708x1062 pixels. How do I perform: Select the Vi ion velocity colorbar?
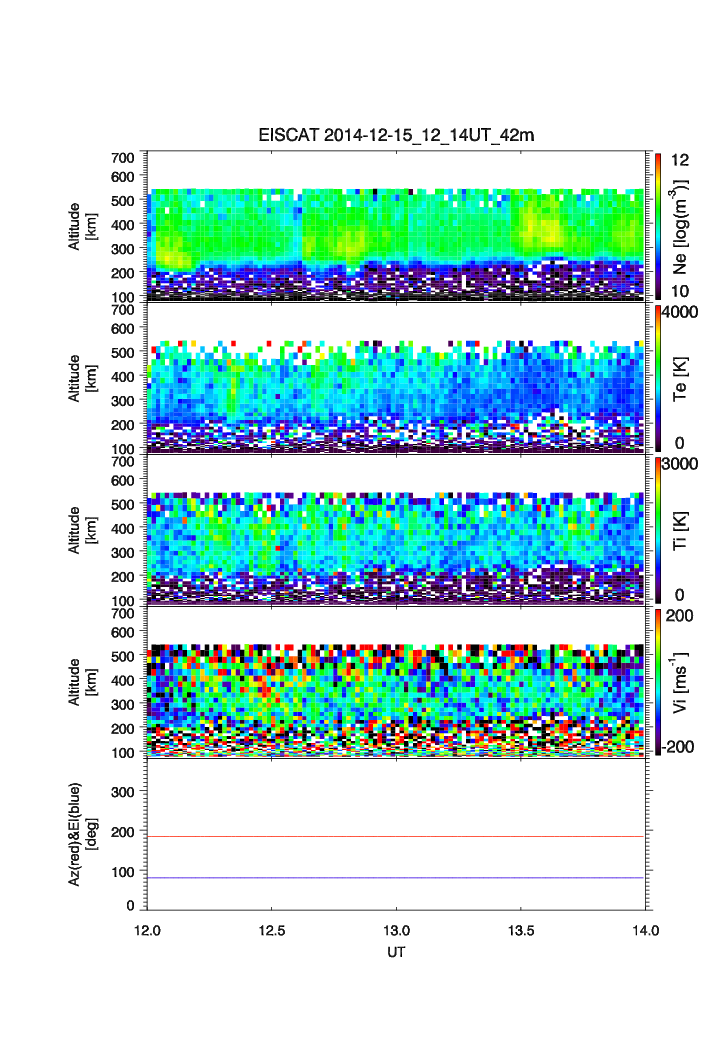(657, 681)
